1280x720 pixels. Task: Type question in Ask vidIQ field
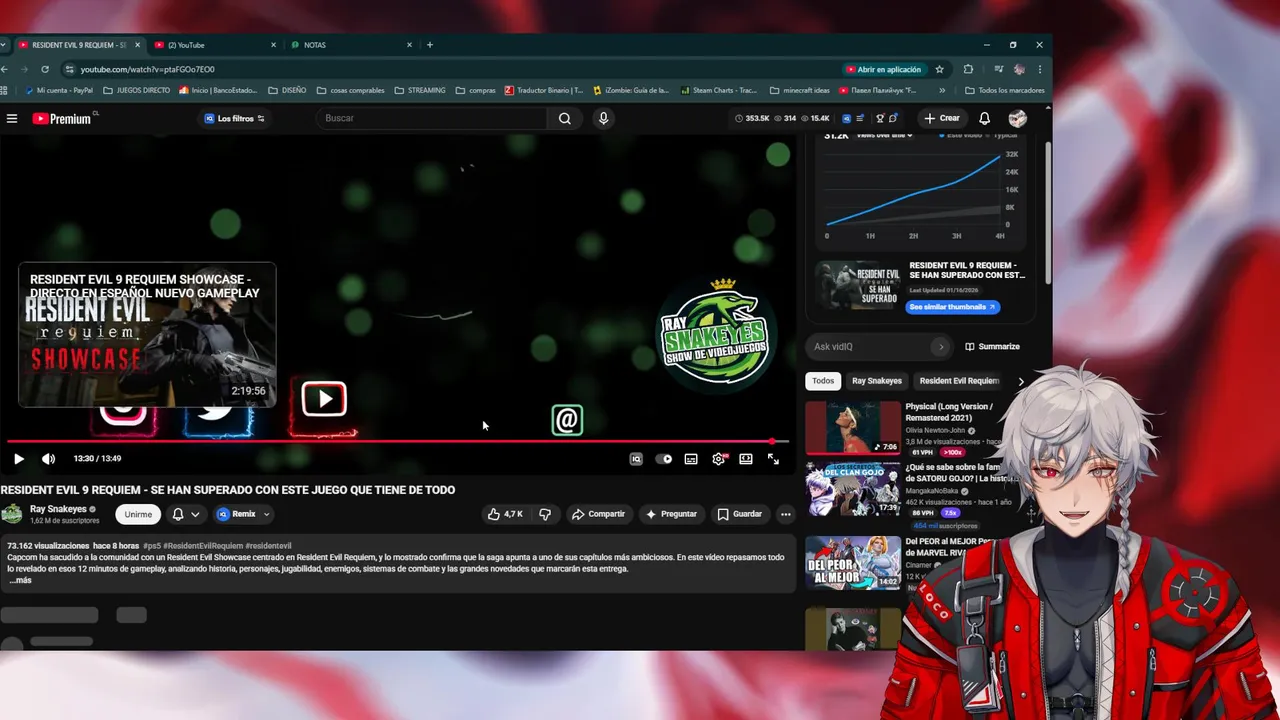click(870, 347)
